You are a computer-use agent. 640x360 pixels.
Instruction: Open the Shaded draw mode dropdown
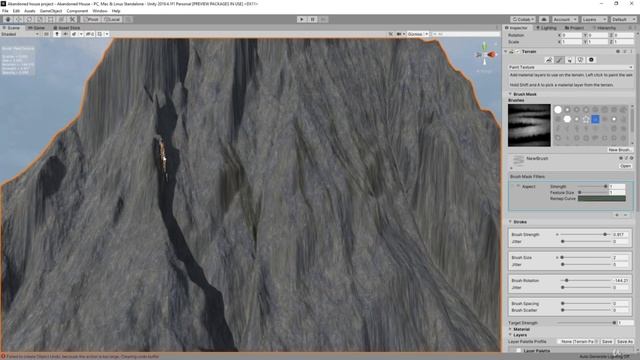pyautogui.click(x=20, y=34)
